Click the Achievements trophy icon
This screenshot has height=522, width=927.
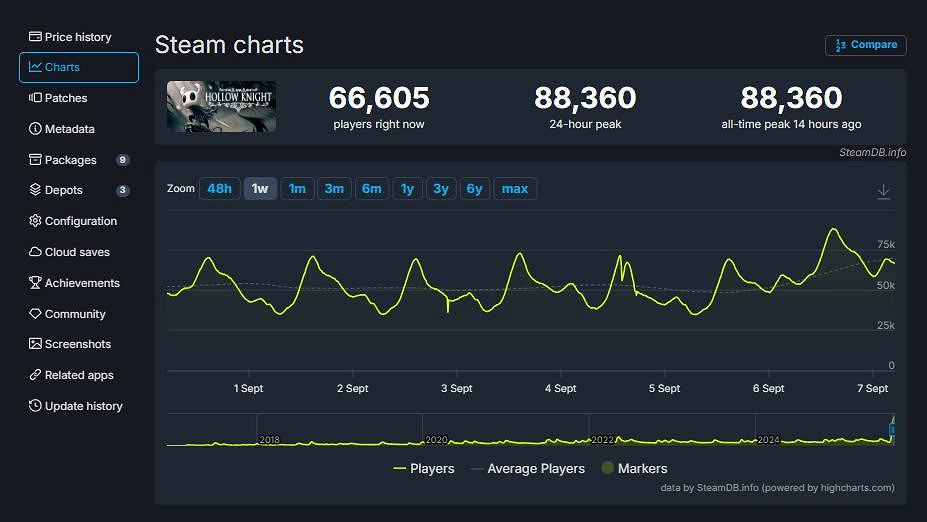pos(35,283)
